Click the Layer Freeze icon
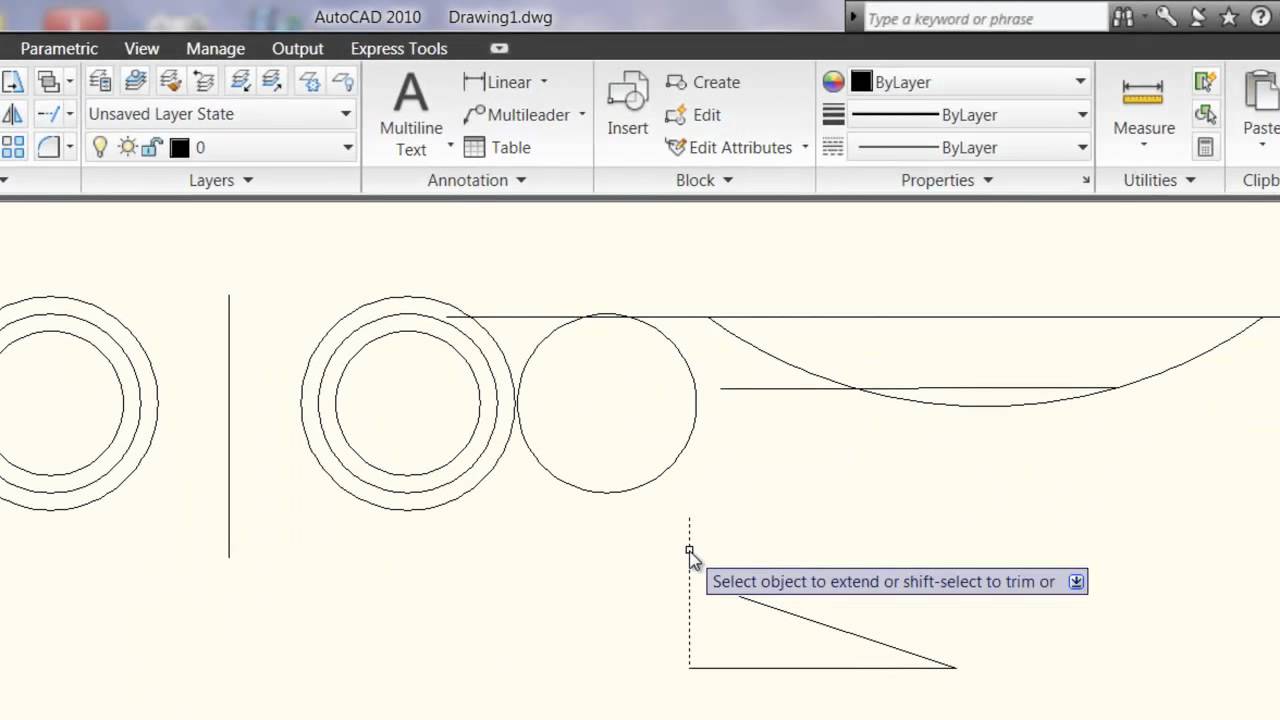 click(x=309, y=81)
